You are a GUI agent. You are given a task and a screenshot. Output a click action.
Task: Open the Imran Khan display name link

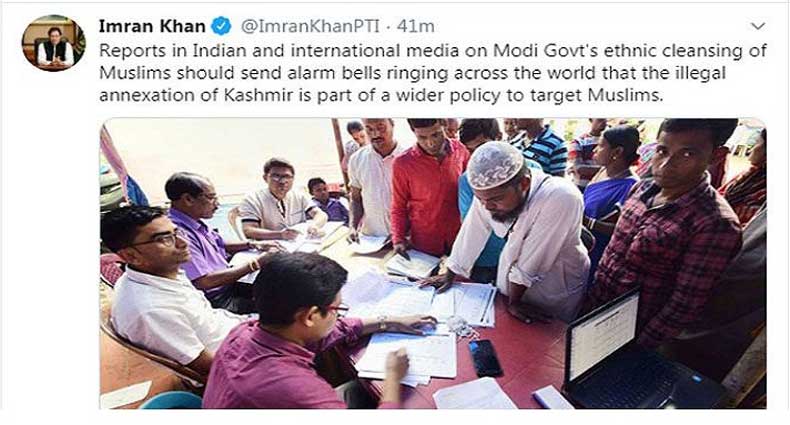click(x=152, y=26)
